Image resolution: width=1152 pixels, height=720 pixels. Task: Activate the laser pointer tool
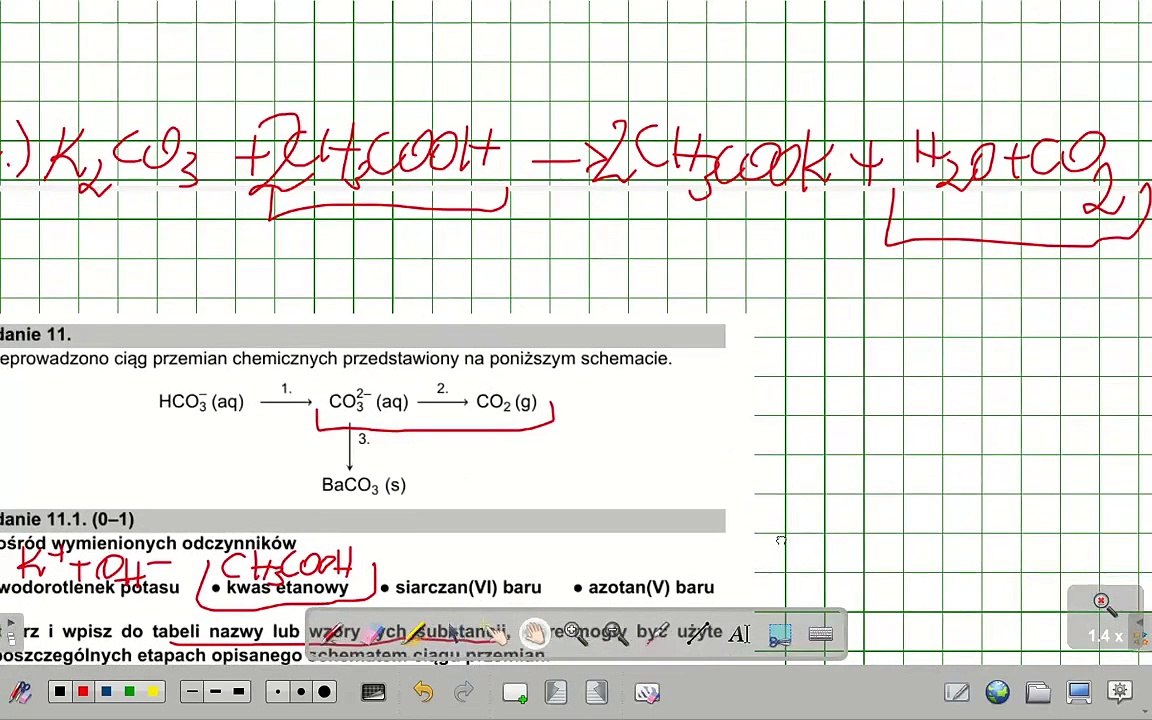tap(656, 633)
